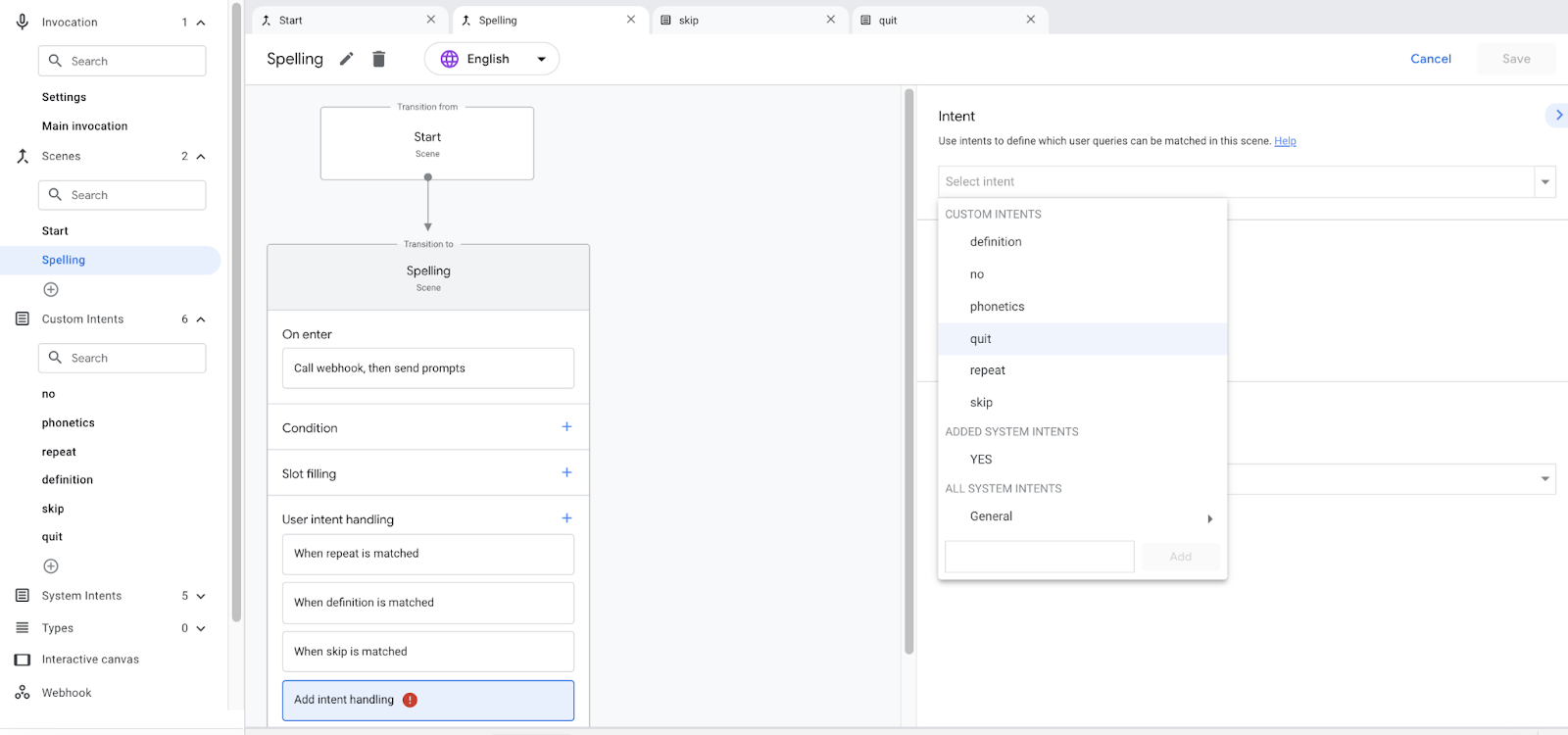Click the Scenes search field
1568x735 pixels.
122,195
